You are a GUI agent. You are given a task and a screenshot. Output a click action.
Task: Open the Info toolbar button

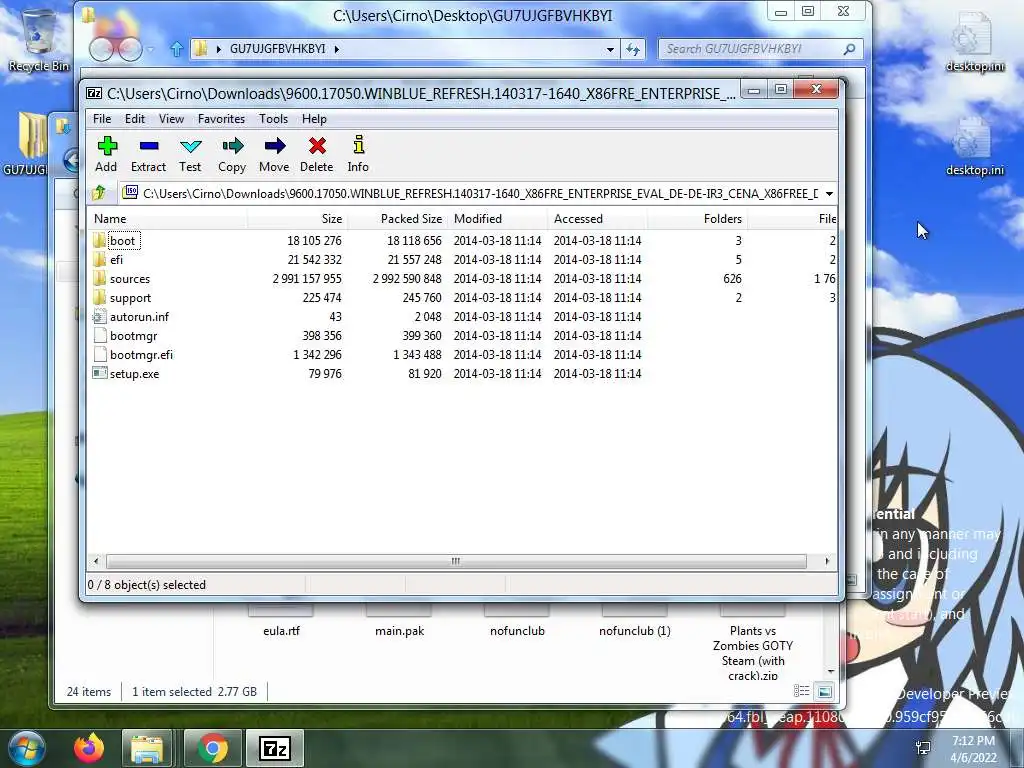click(x=358, y=154)
